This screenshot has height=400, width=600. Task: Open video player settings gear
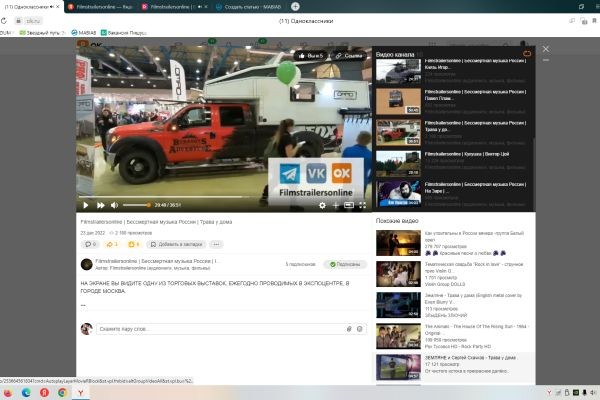click(x=322, y=206)
